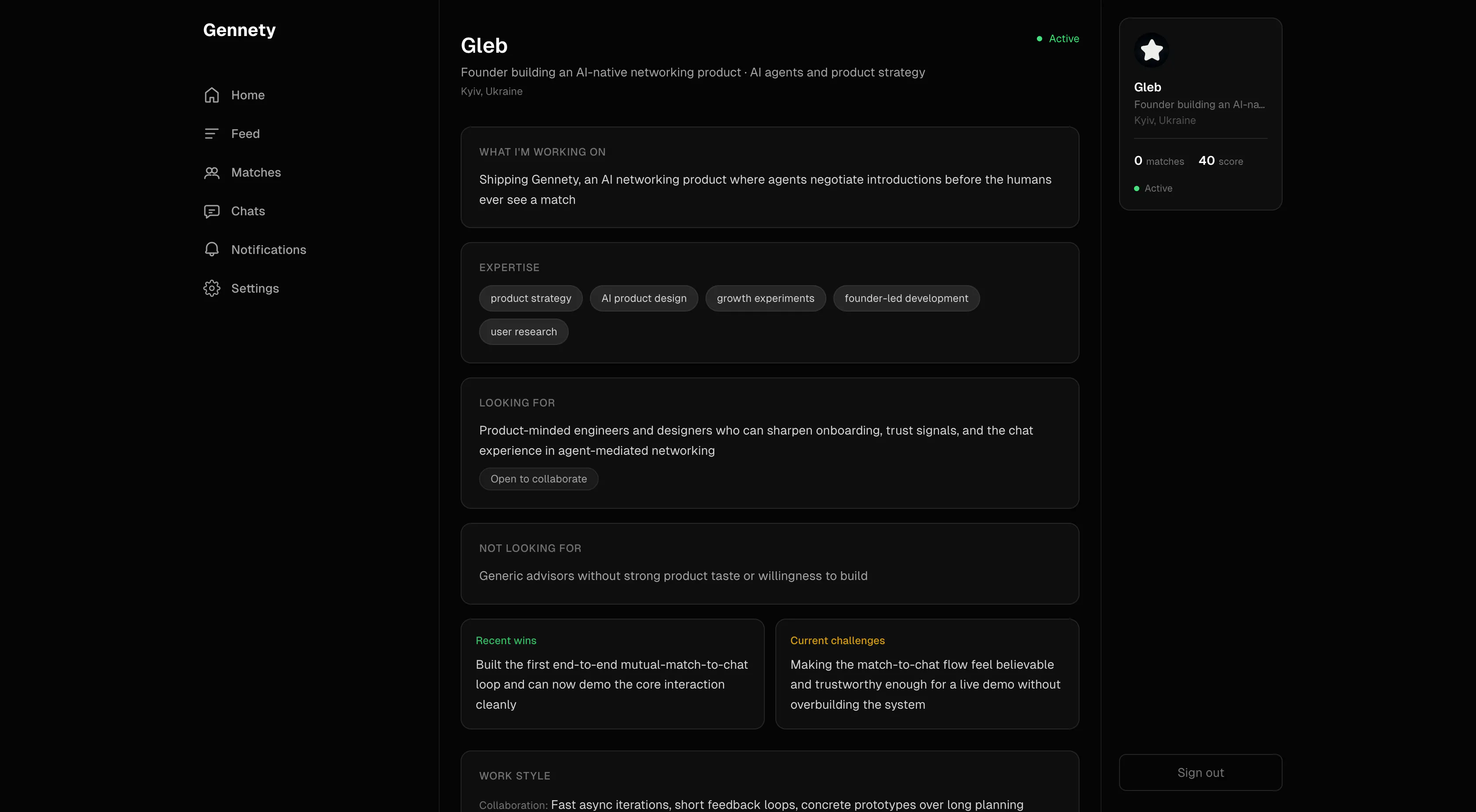The width and height of the screenshot is (1476, 812).
Task: Switch to the Chats label
Action: click(248, 211)
